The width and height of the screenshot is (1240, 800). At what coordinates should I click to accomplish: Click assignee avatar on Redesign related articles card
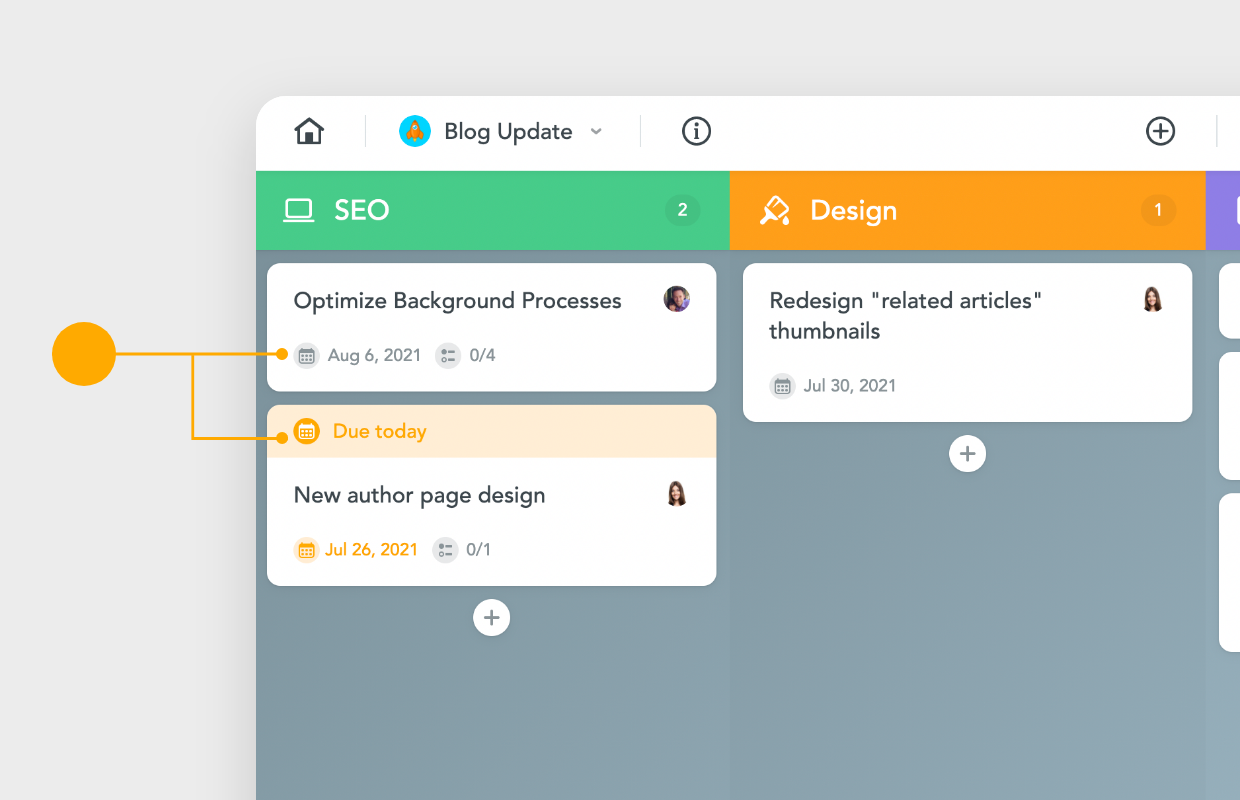tap(1153, 299)
